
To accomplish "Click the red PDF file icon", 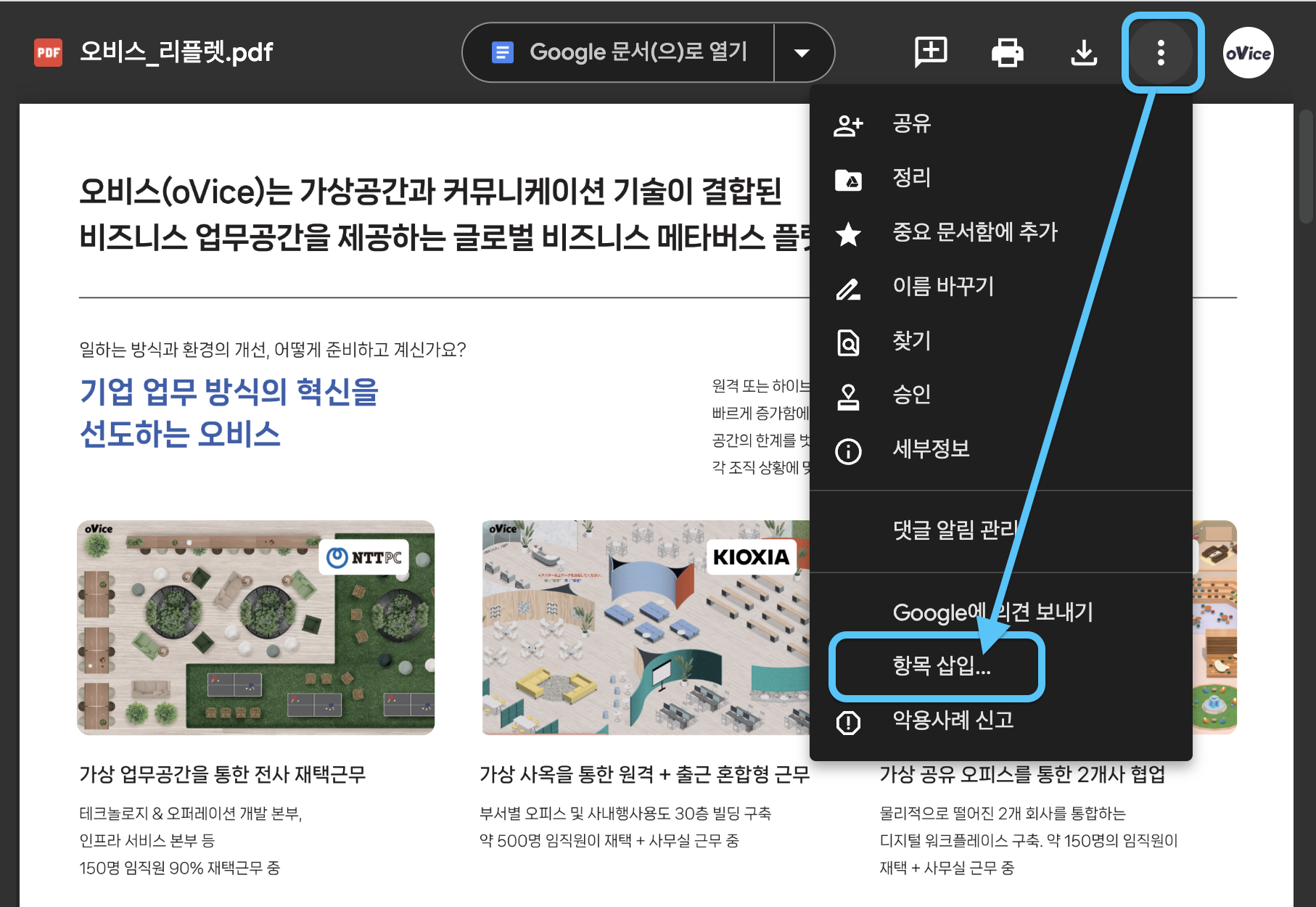I will pos(49,52).
